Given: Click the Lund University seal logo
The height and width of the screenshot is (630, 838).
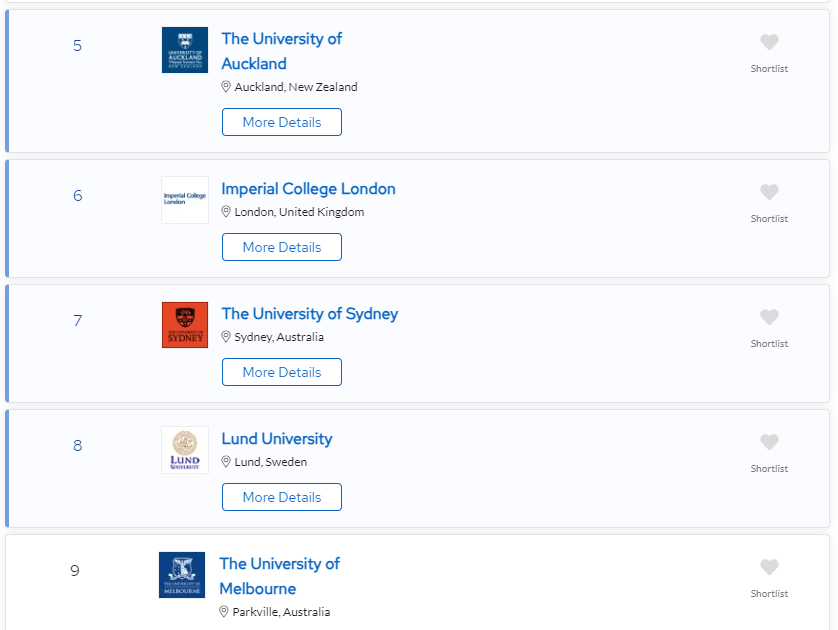Looking at the screenshot, I should (x=185, y=450).
